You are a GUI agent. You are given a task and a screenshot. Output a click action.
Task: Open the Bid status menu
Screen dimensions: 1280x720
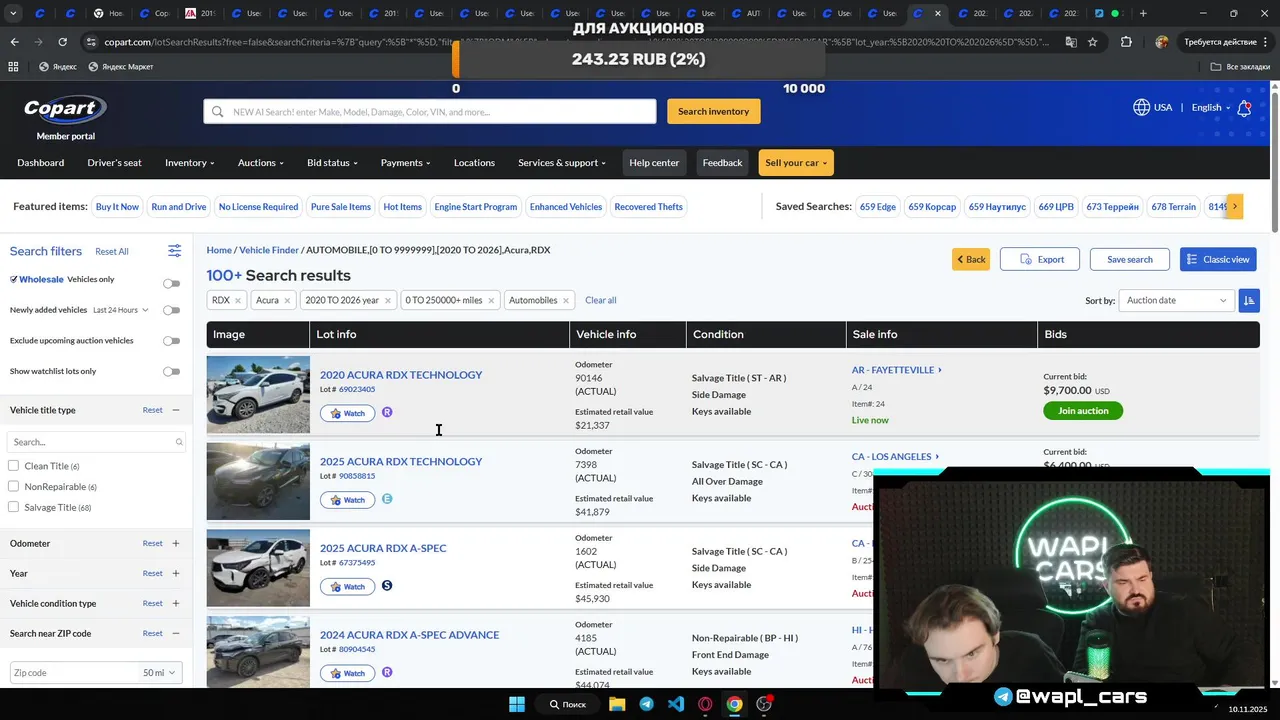pyautogui.click(x=332, y=163)
